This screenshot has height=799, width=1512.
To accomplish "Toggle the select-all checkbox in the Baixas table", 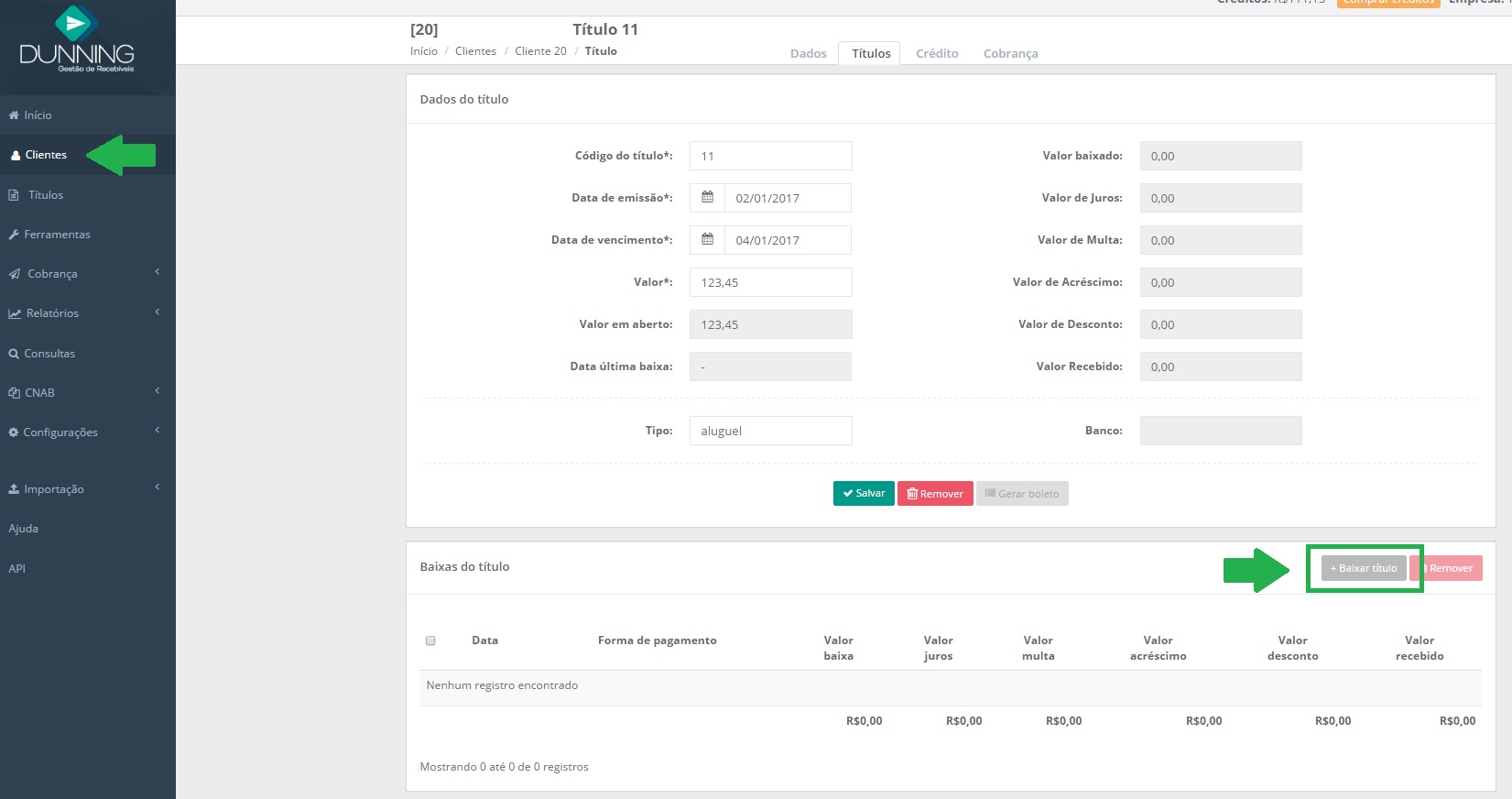I will pos(430,640).
